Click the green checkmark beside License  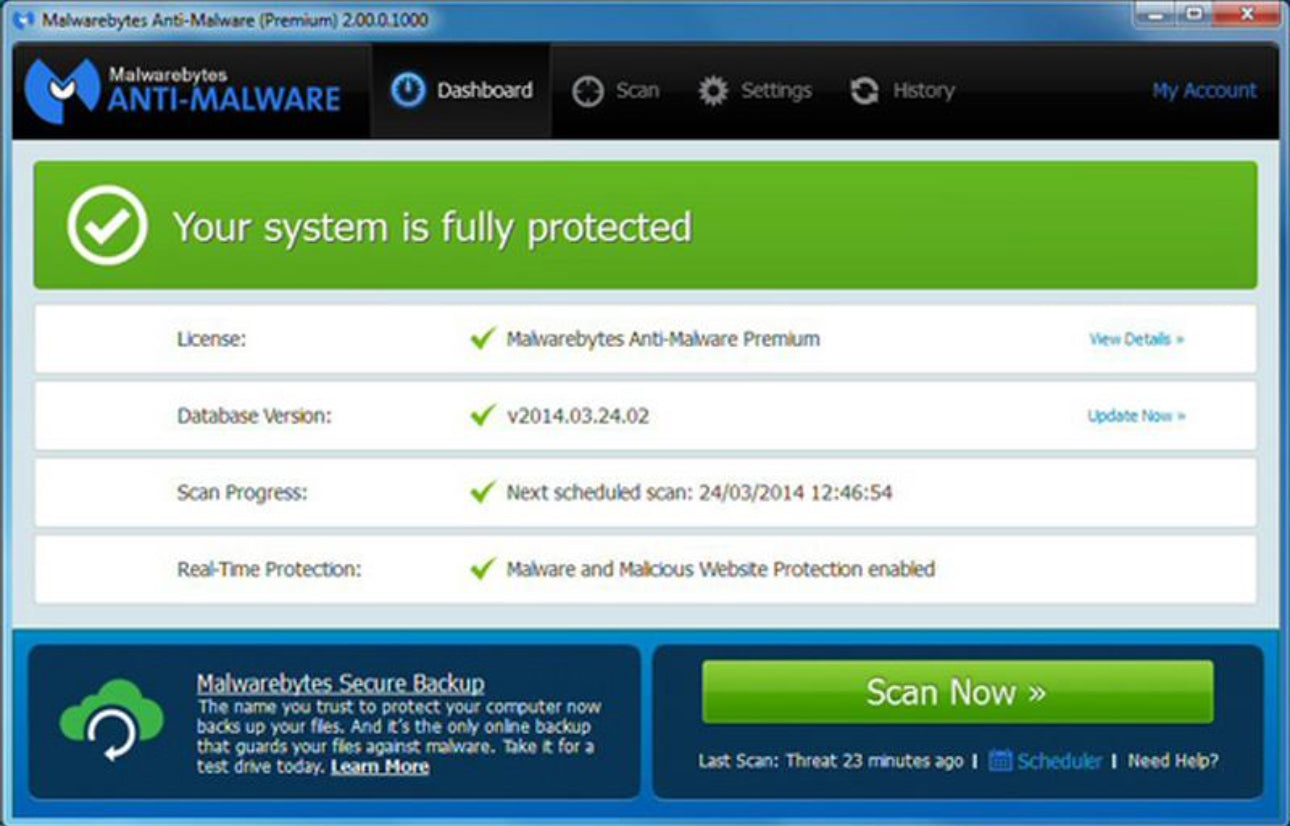[483, 339]
